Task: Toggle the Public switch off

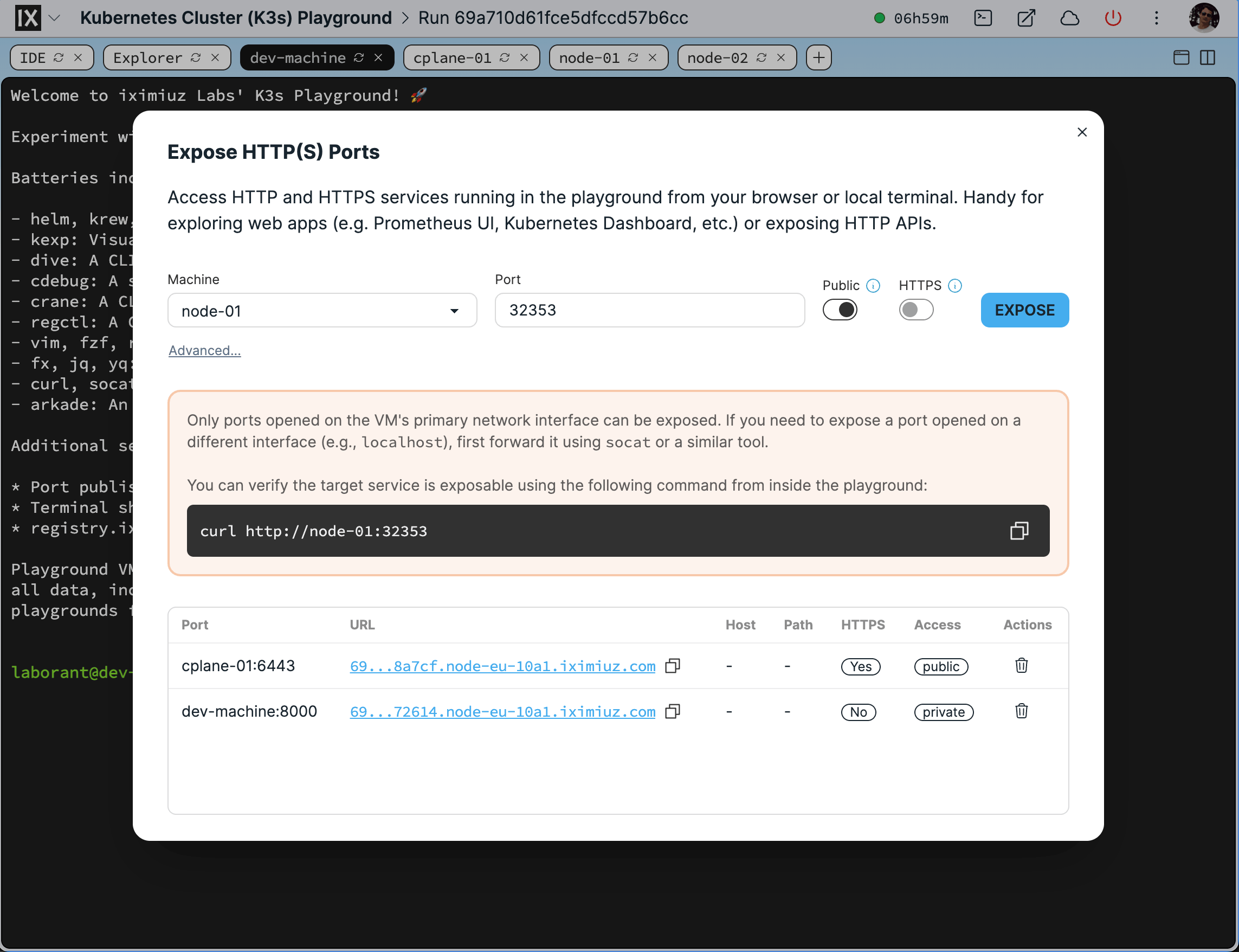Action: tap(840, 310)
